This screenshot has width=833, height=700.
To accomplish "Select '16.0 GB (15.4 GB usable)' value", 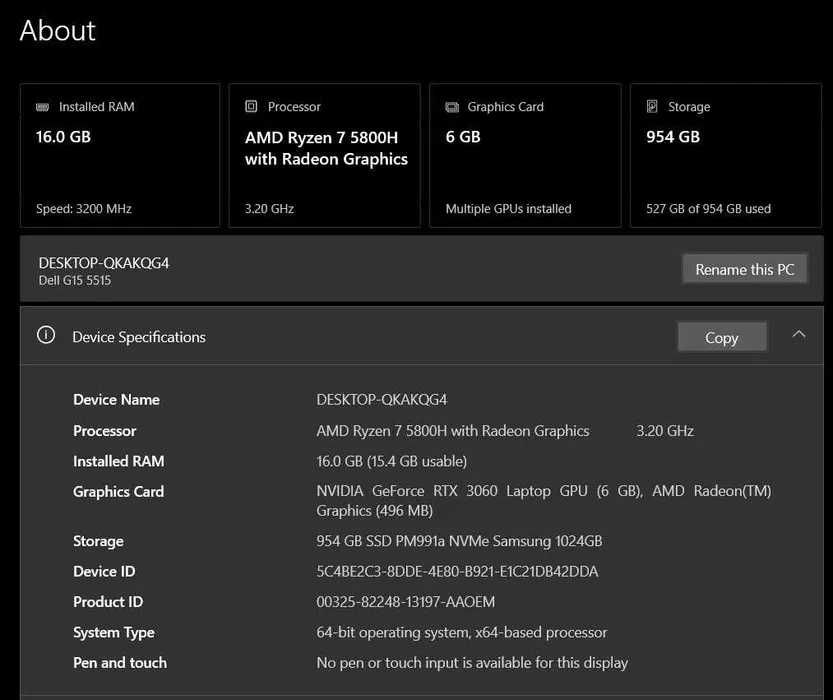I will coord(392,461).
